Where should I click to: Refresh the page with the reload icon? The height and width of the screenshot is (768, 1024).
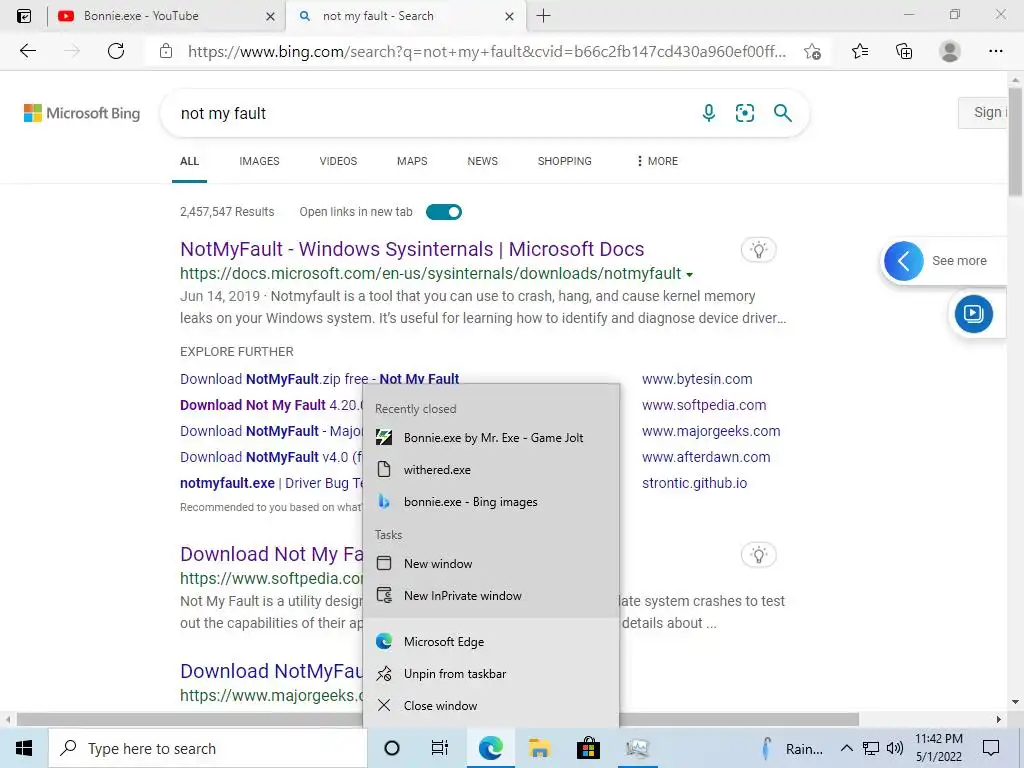coord(116,51)
